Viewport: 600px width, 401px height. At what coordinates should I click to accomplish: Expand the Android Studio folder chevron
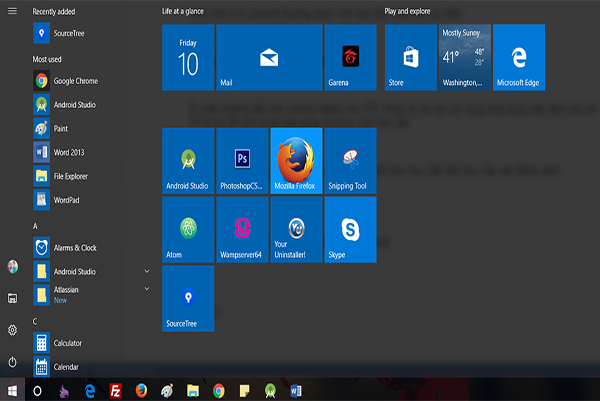click(x=147, y=271)
